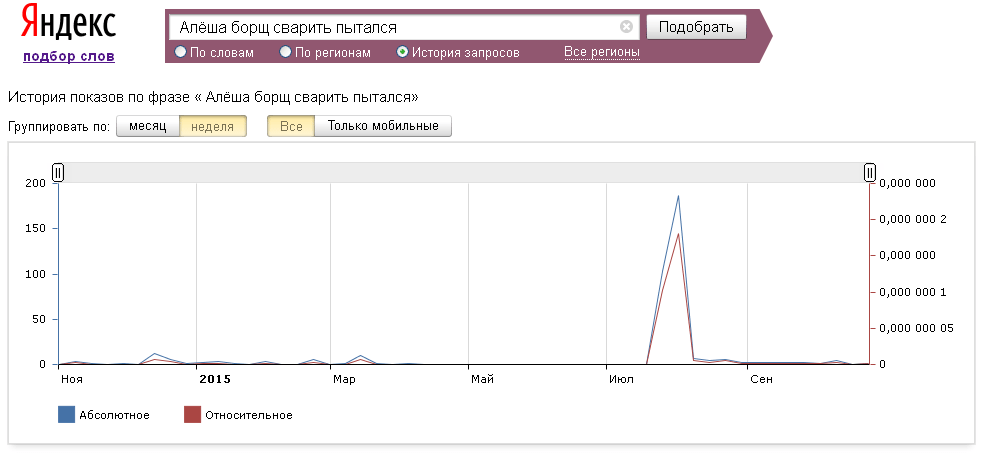
Task: Click the left range slider handle
Action: 58,173
